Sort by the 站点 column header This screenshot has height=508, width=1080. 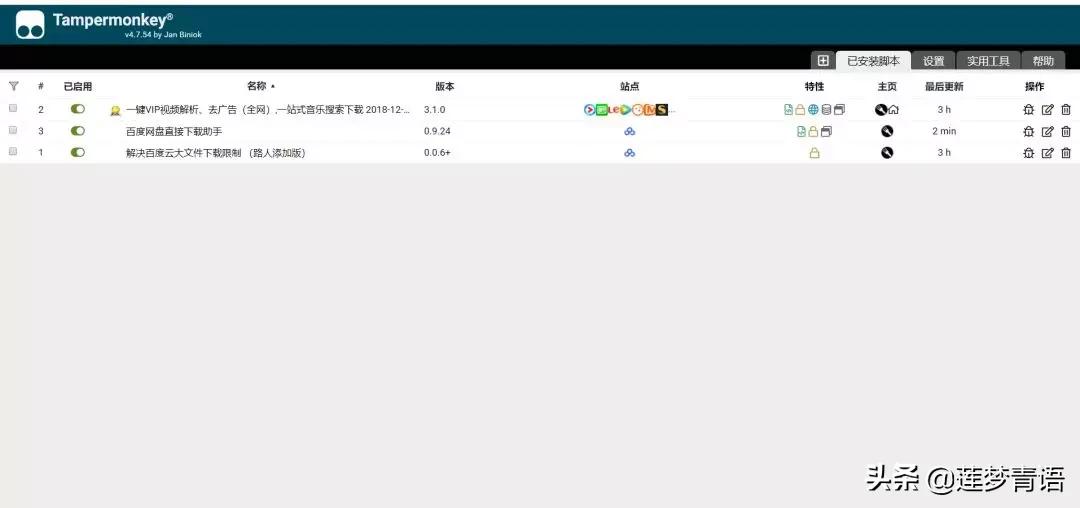click(x=630, y=87)
